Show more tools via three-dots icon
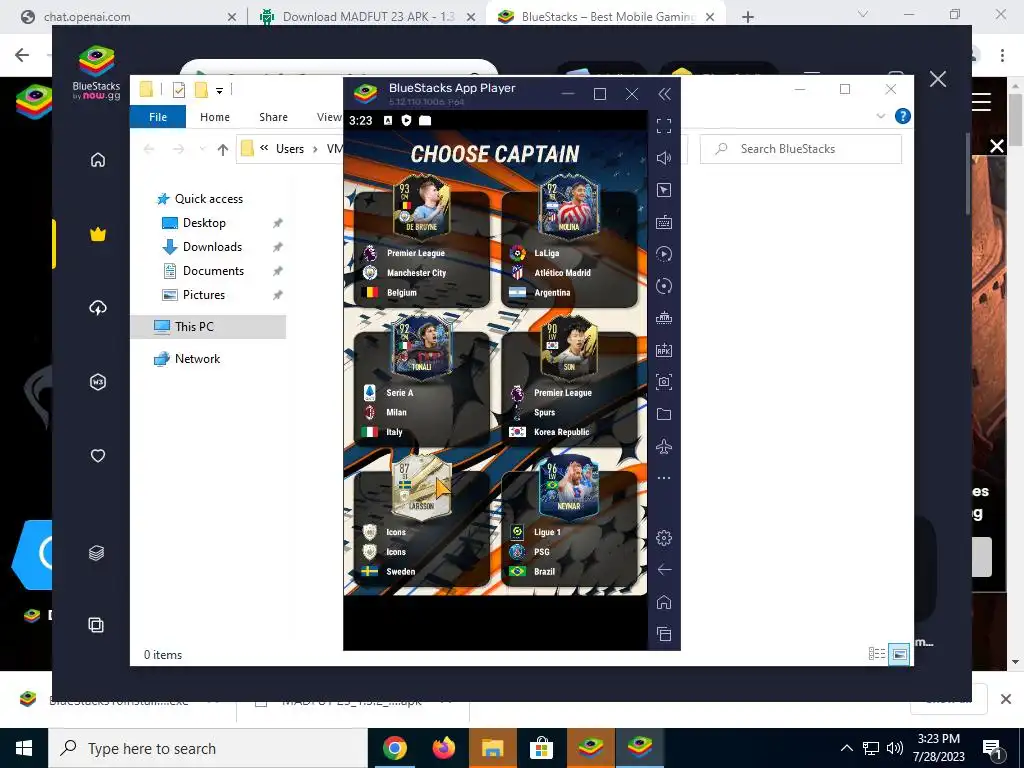1024x768 pixels. pos(664,478)
